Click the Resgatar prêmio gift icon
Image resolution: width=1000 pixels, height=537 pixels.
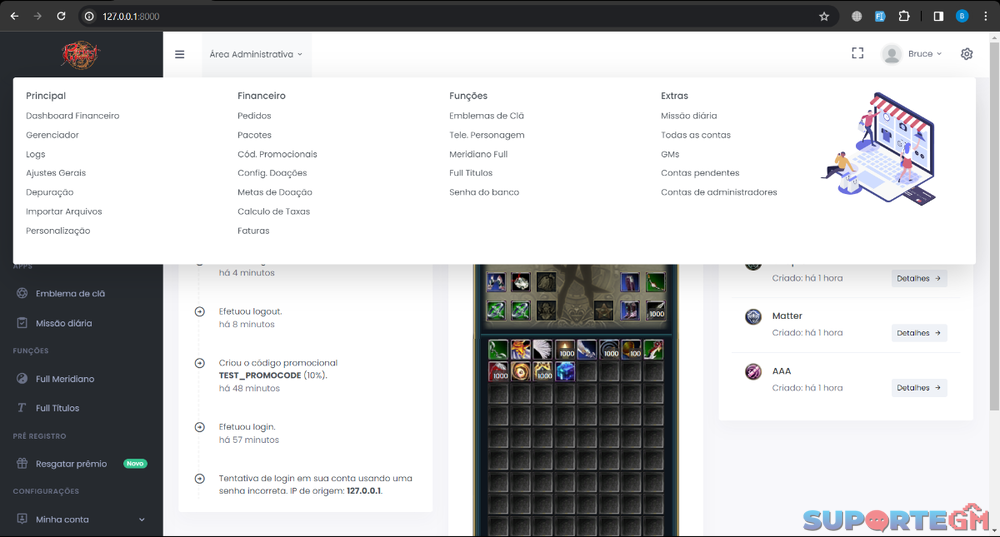tap(23, 464)
